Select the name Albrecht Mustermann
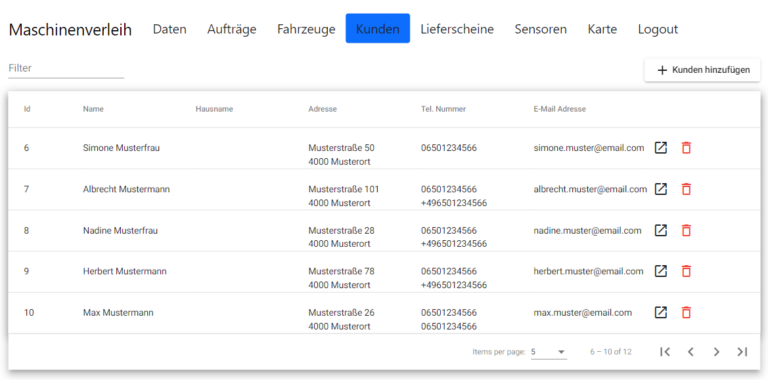This screenshot has height=380, width=768. (x=126, y=189)
